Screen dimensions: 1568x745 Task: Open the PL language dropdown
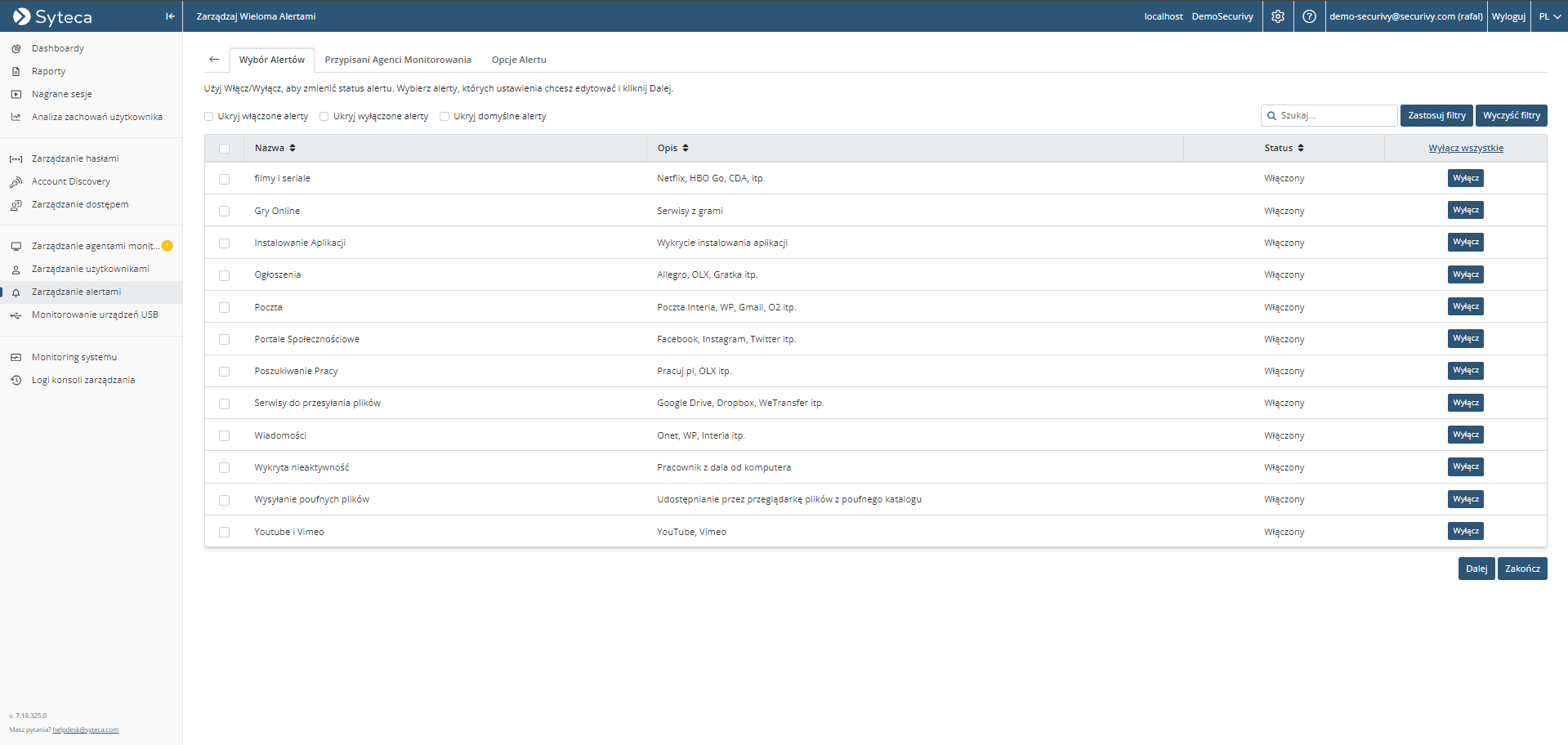click(1549, 16)
